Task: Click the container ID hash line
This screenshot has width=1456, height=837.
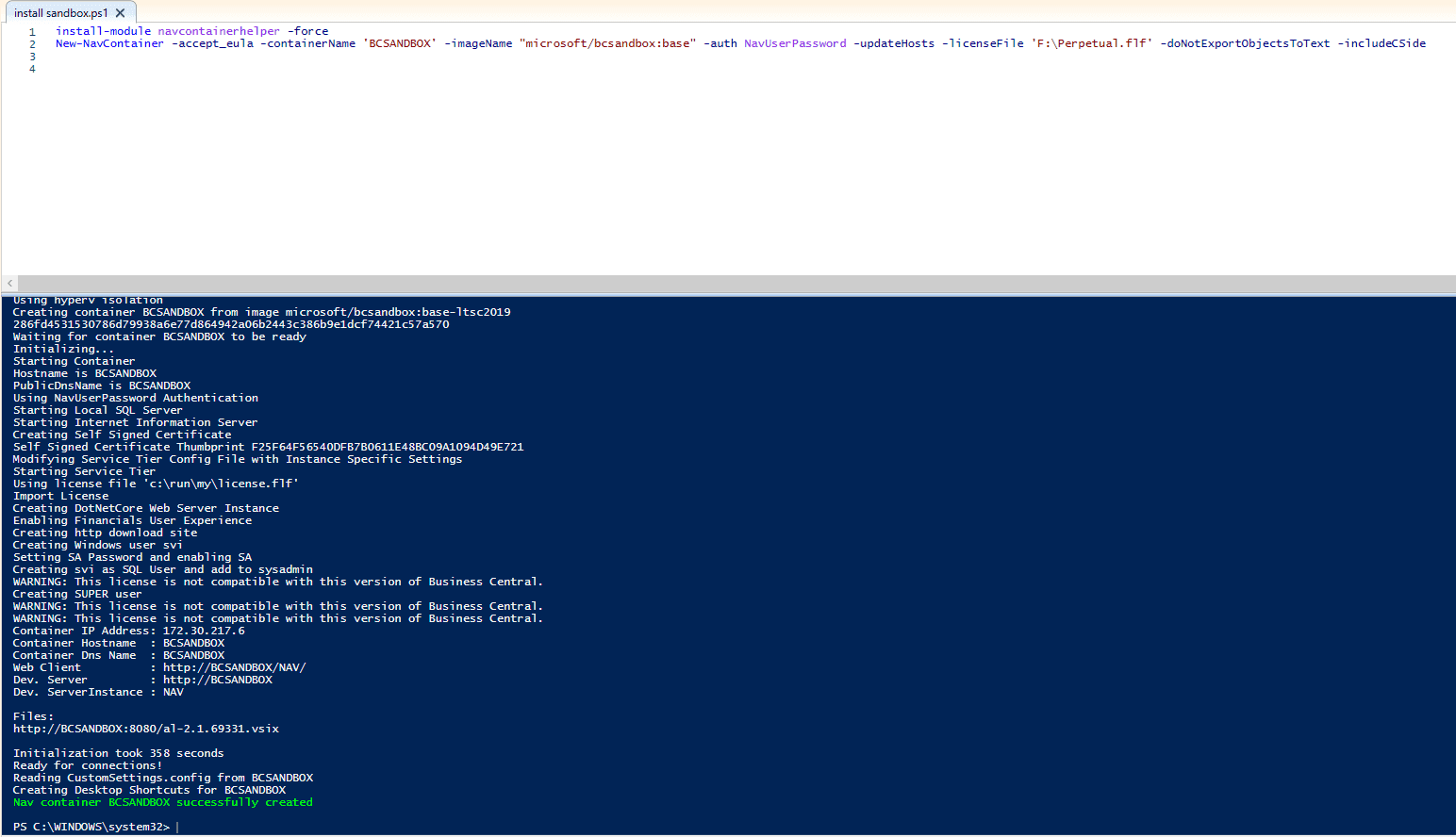Action: click(x=231, y=324)
